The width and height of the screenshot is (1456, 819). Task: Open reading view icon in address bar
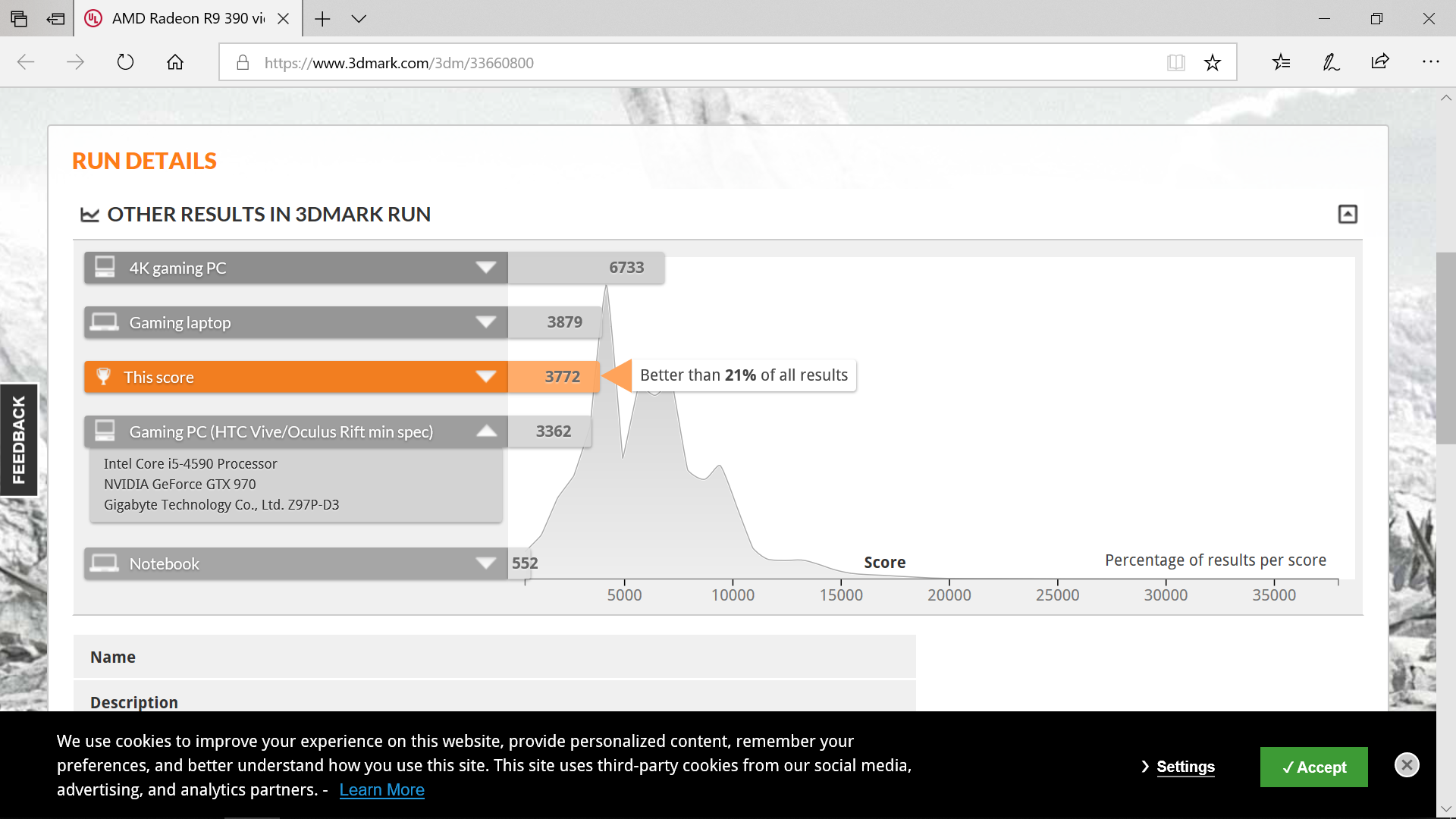[x=1175, y=62]
